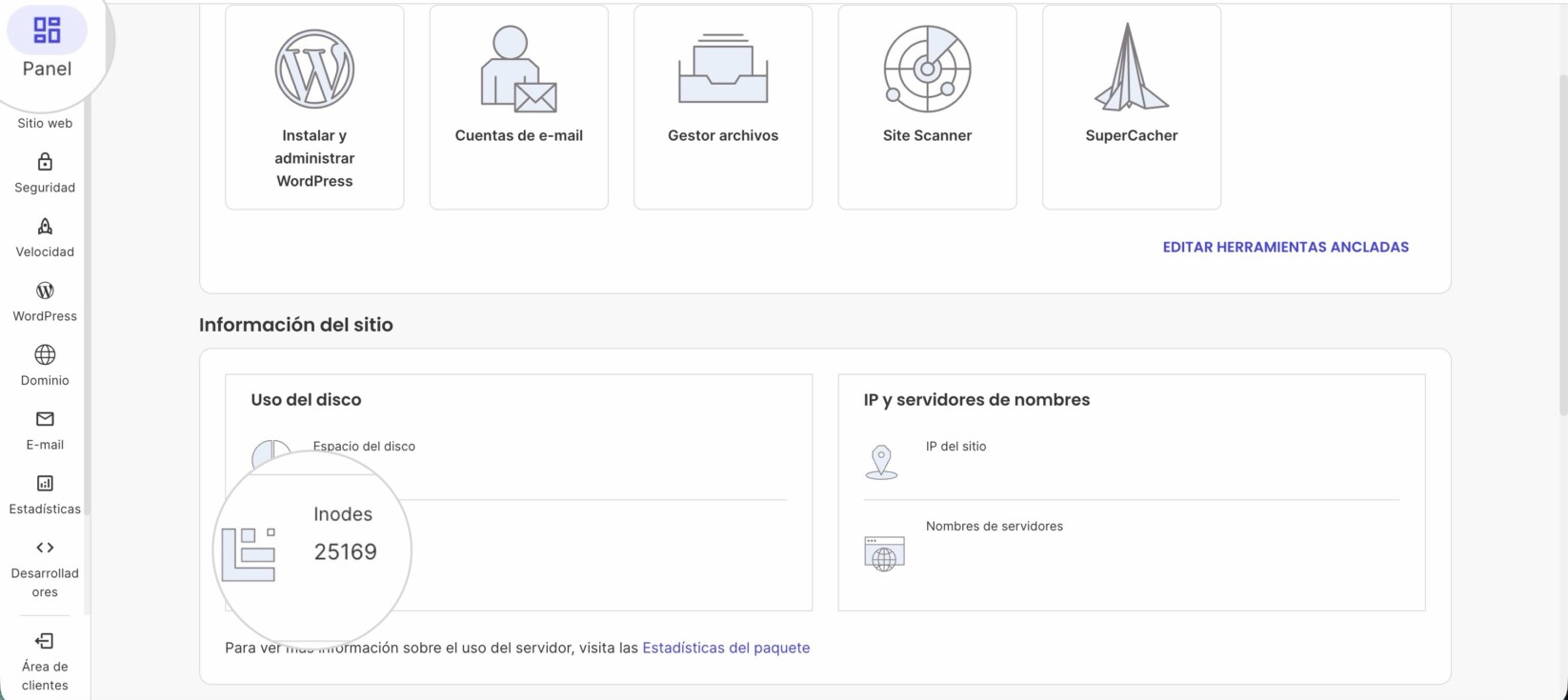Open the Panel dashboard icon
The width and height of the screenshot is (1568, 700).
click(x=47, y=30)
